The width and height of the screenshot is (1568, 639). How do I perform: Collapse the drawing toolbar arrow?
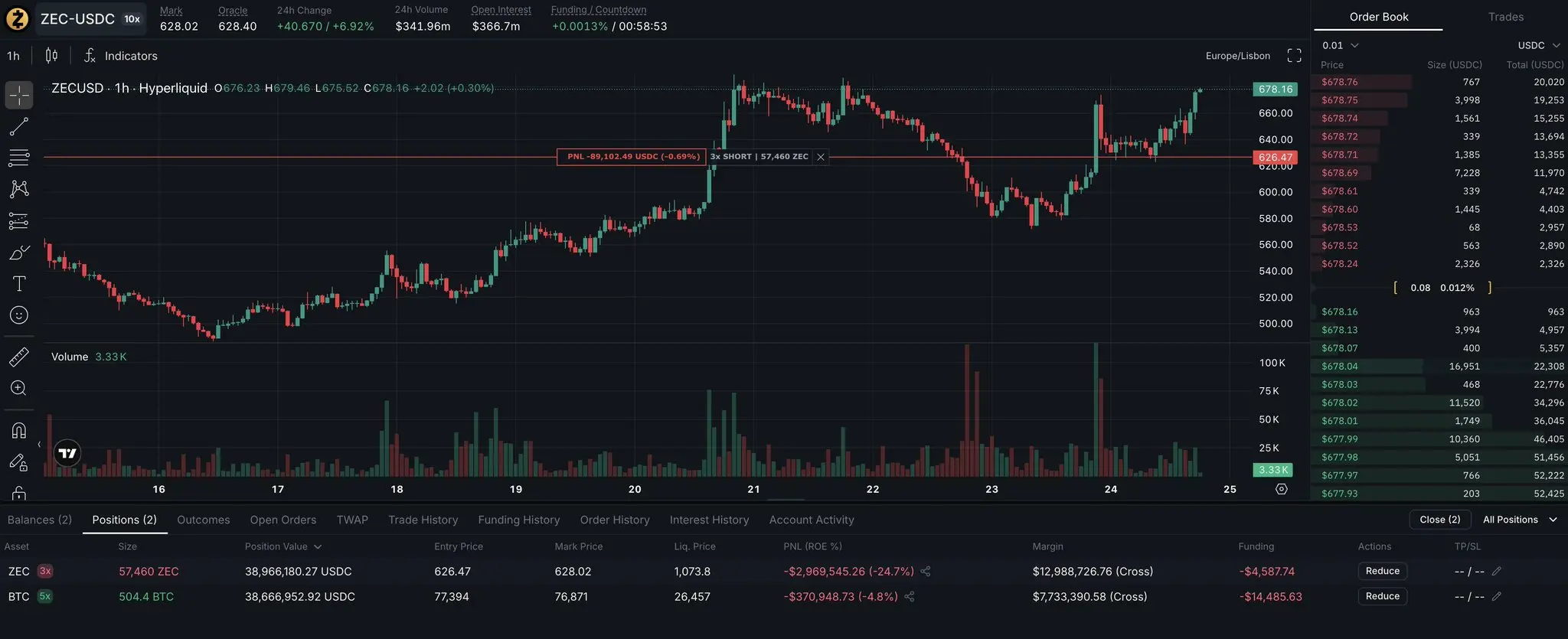tap(39, 444)
